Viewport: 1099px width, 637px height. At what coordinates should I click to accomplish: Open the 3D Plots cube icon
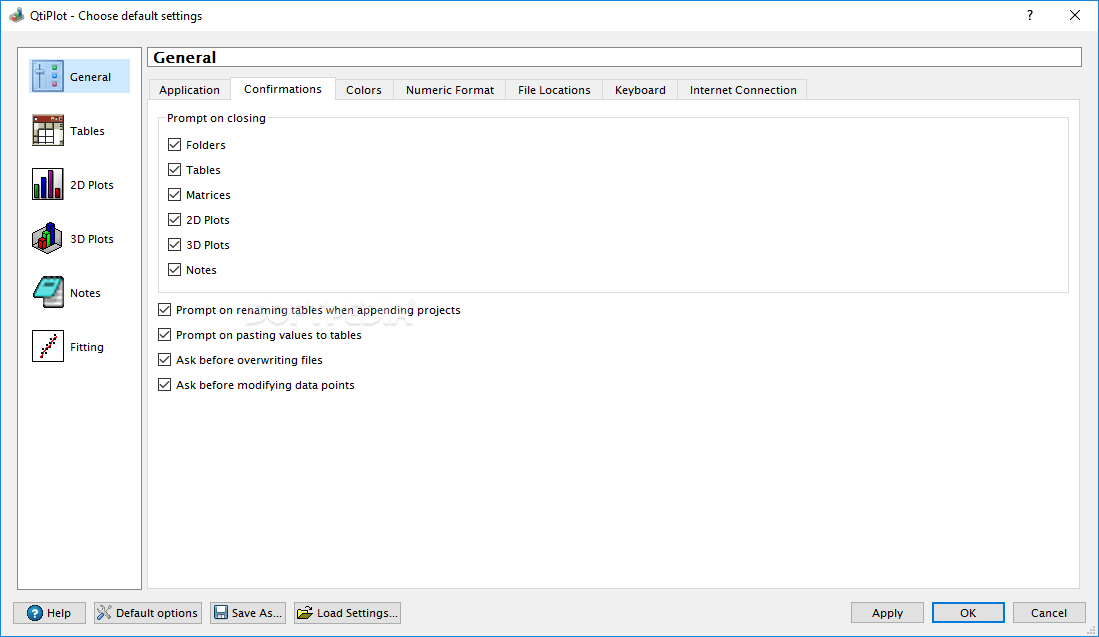click(48, 238)
